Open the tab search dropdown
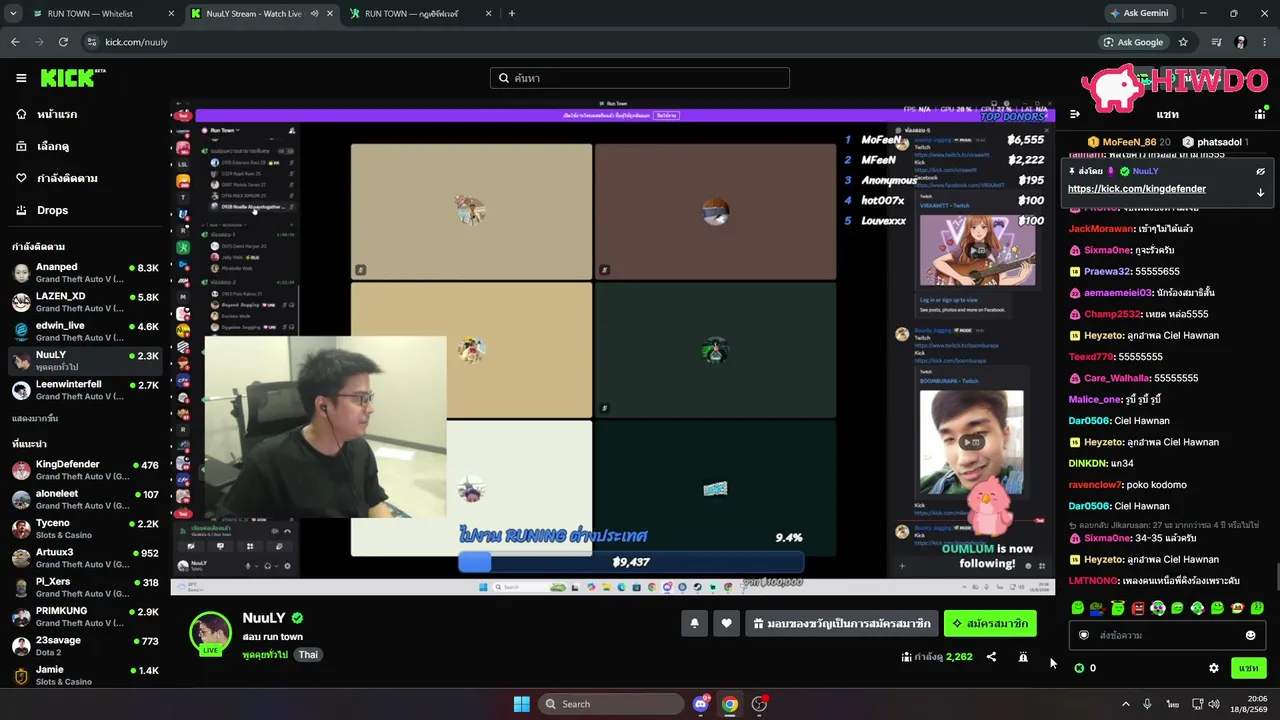The image size is (1280, 720). pyautogui.click(x=13, y=14)
